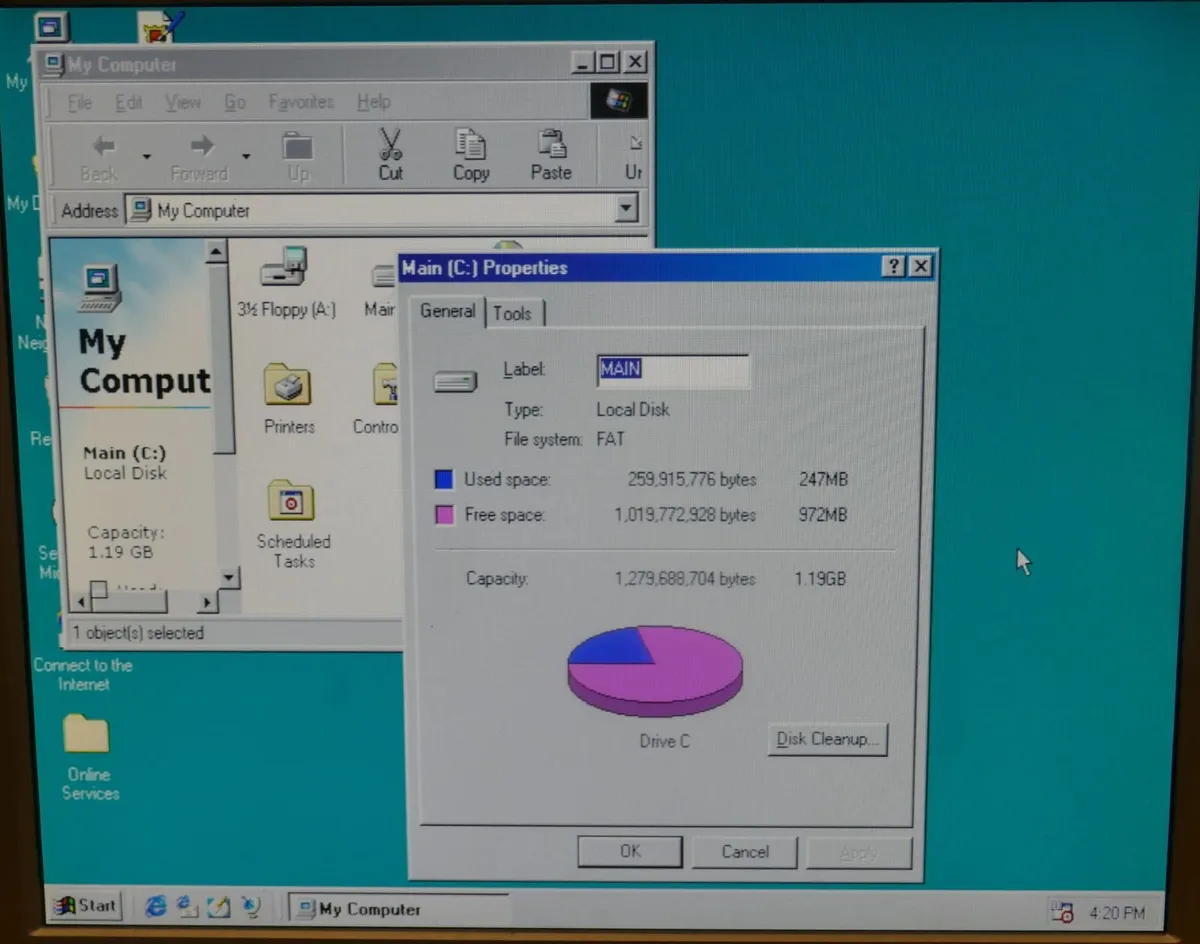Click the '259,915,776 bytes' used space value
1200x944 pixels.
pyautogui.click(x=692, y=479)
